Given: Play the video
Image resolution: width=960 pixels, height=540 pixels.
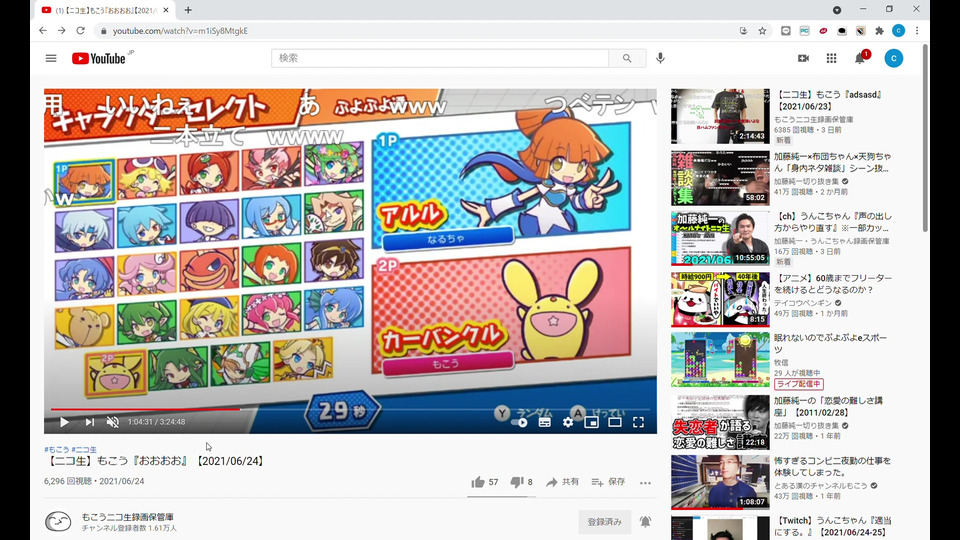Looking at the screenshot, I should click(64, 422).
